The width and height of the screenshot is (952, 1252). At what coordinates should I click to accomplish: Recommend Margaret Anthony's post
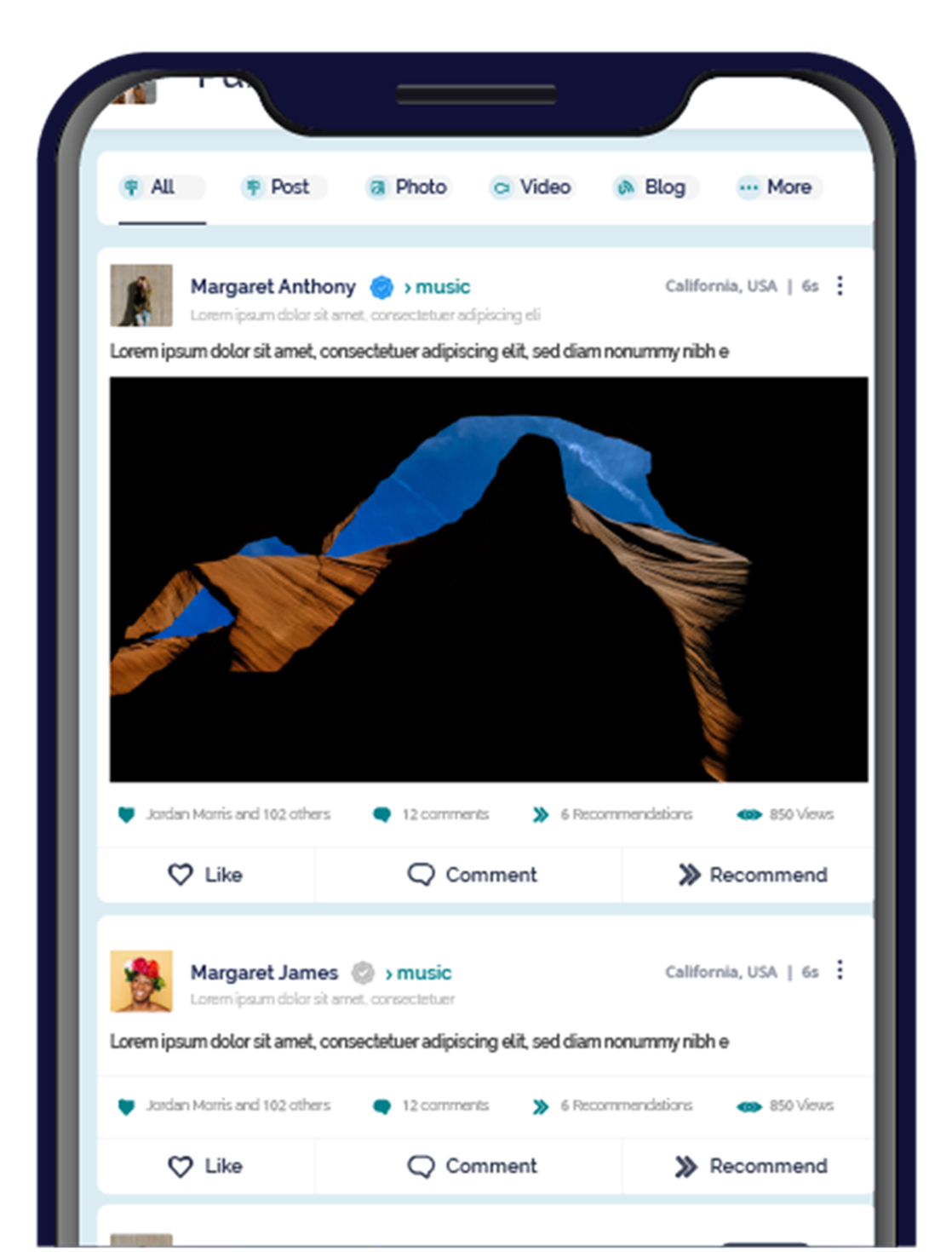[752, 875]
